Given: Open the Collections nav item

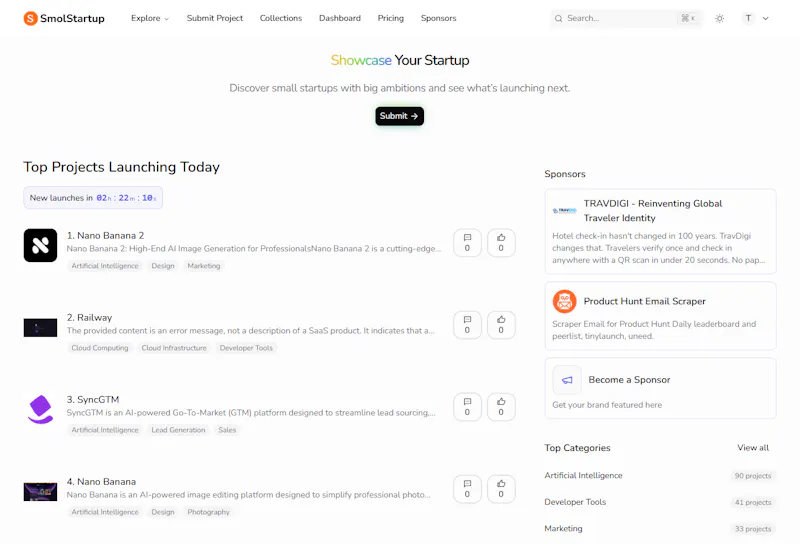Looking at the screenshot, I should coord(281,18).
